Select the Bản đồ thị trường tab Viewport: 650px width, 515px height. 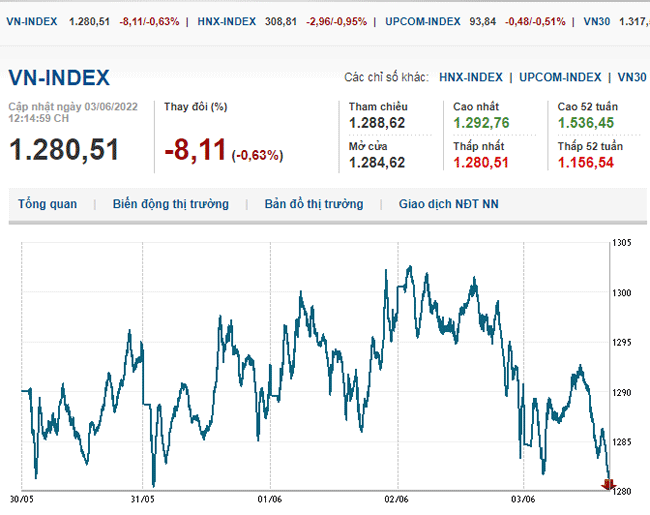[x=314, y=204]
